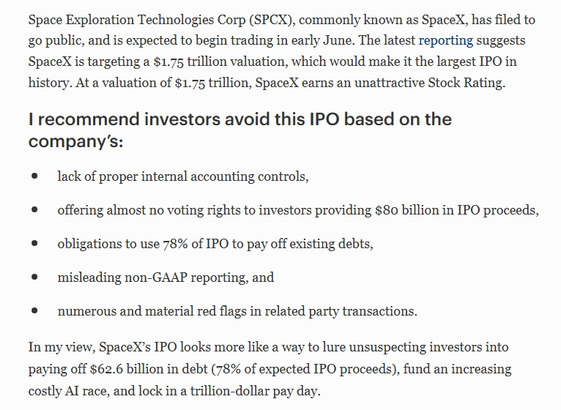Click the "company's:" line of the heading

click(75, 141)
